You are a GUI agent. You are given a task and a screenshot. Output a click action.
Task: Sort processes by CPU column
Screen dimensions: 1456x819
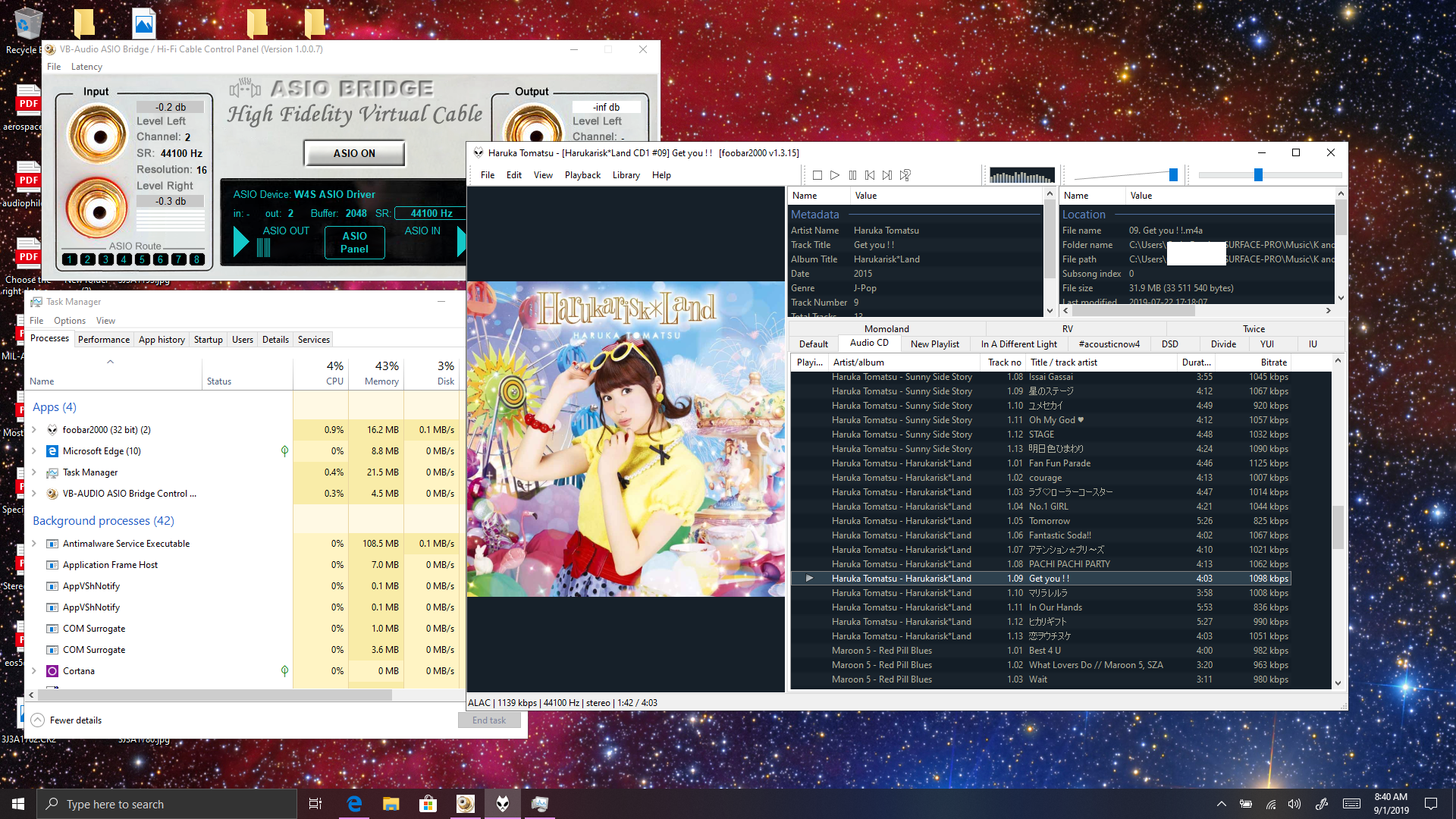pyautogui.click(x=321, y=373)
